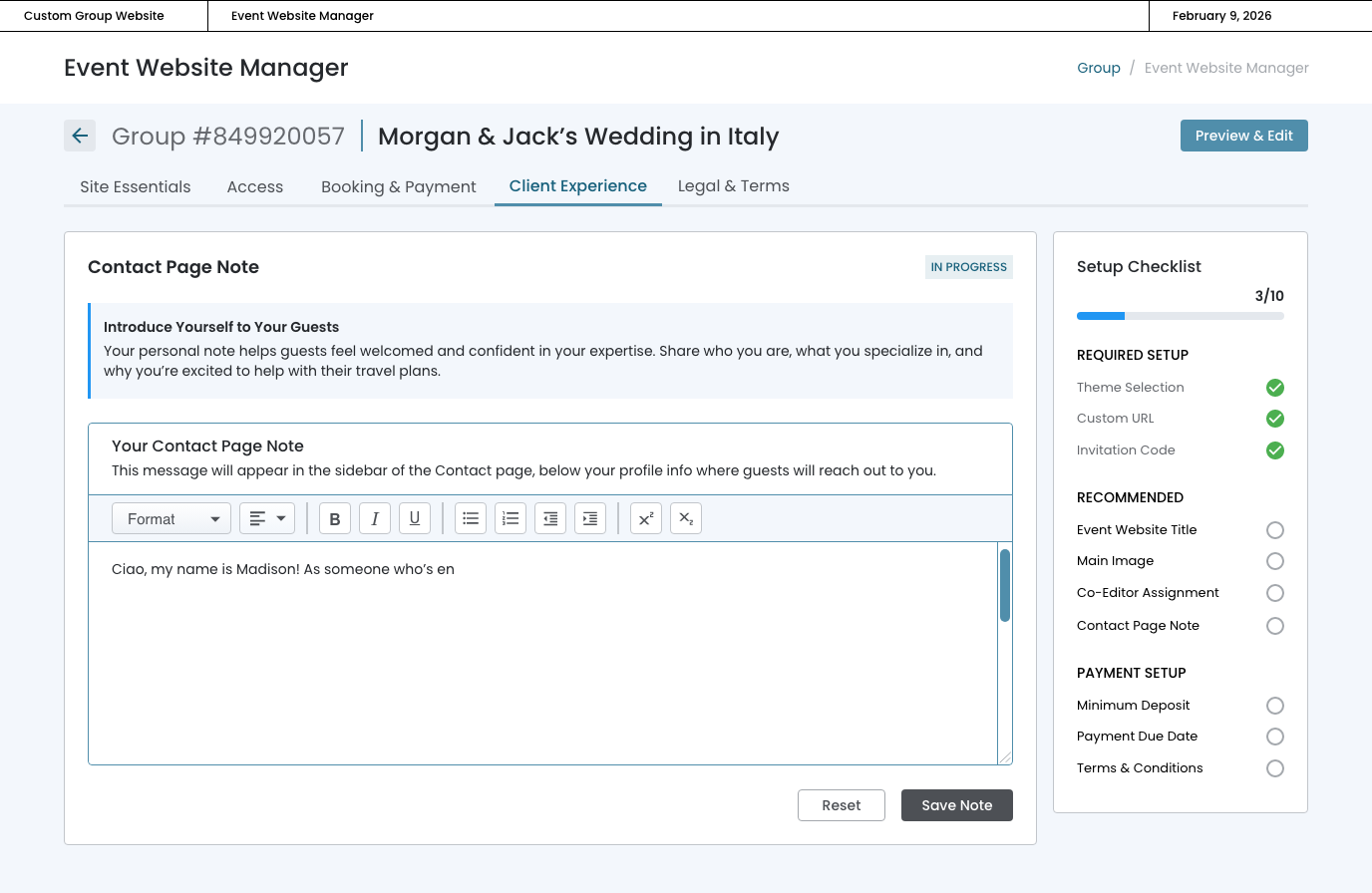
Task: Decrease the paragraph indent
Action: 550,518
